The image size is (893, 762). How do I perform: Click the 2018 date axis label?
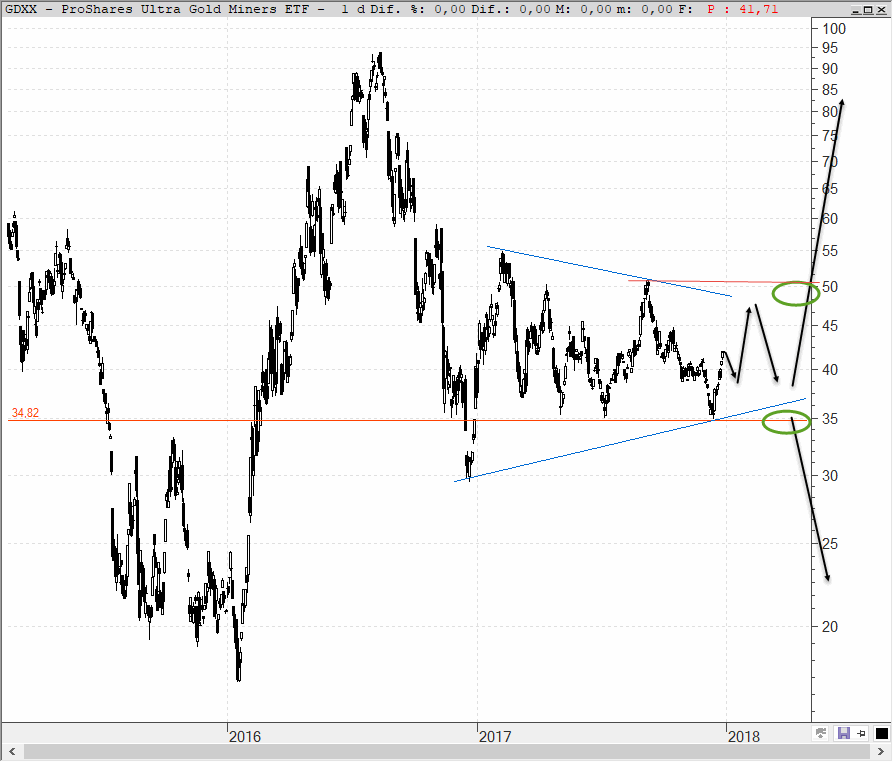744,736
